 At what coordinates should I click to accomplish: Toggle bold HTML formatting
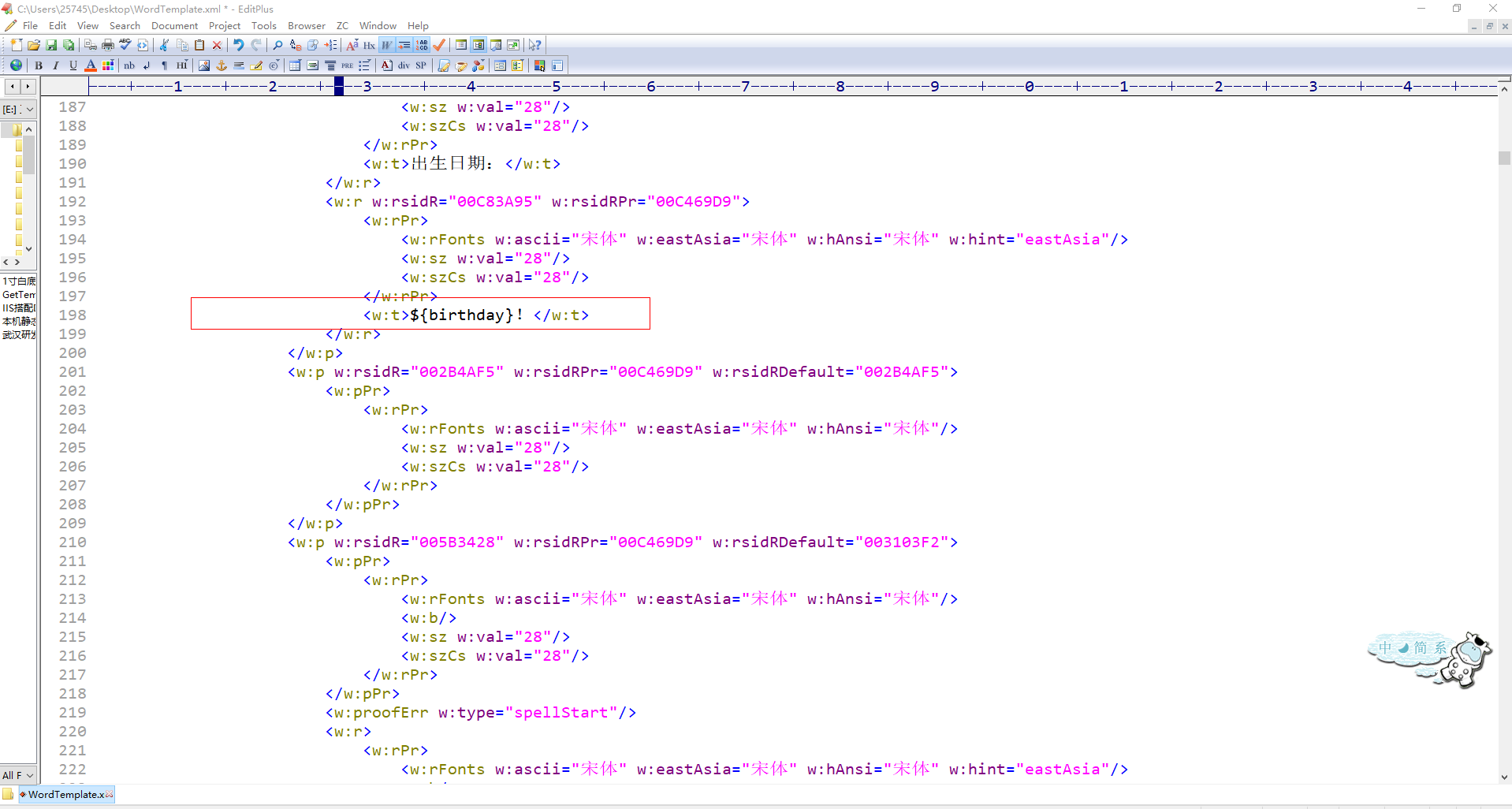coord(38,65)
